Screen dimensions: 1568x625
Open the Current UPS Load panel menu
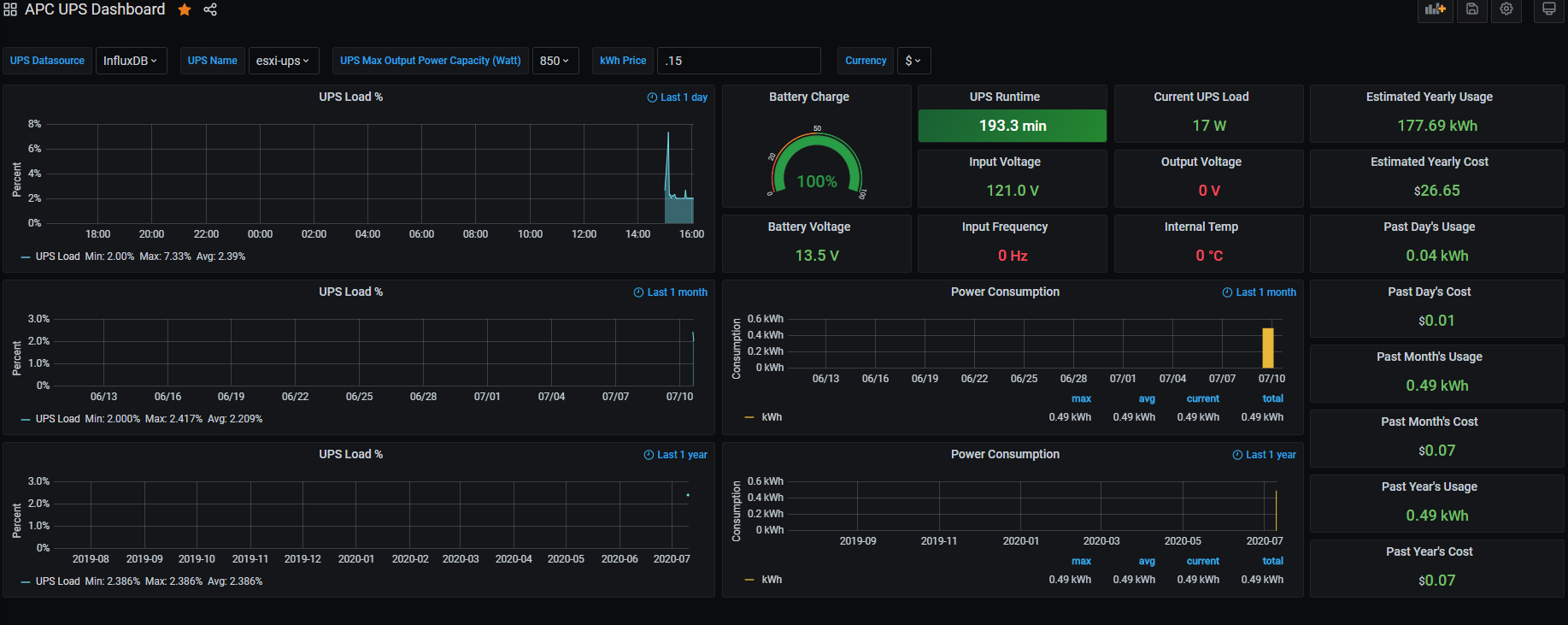coord(1201,97)
